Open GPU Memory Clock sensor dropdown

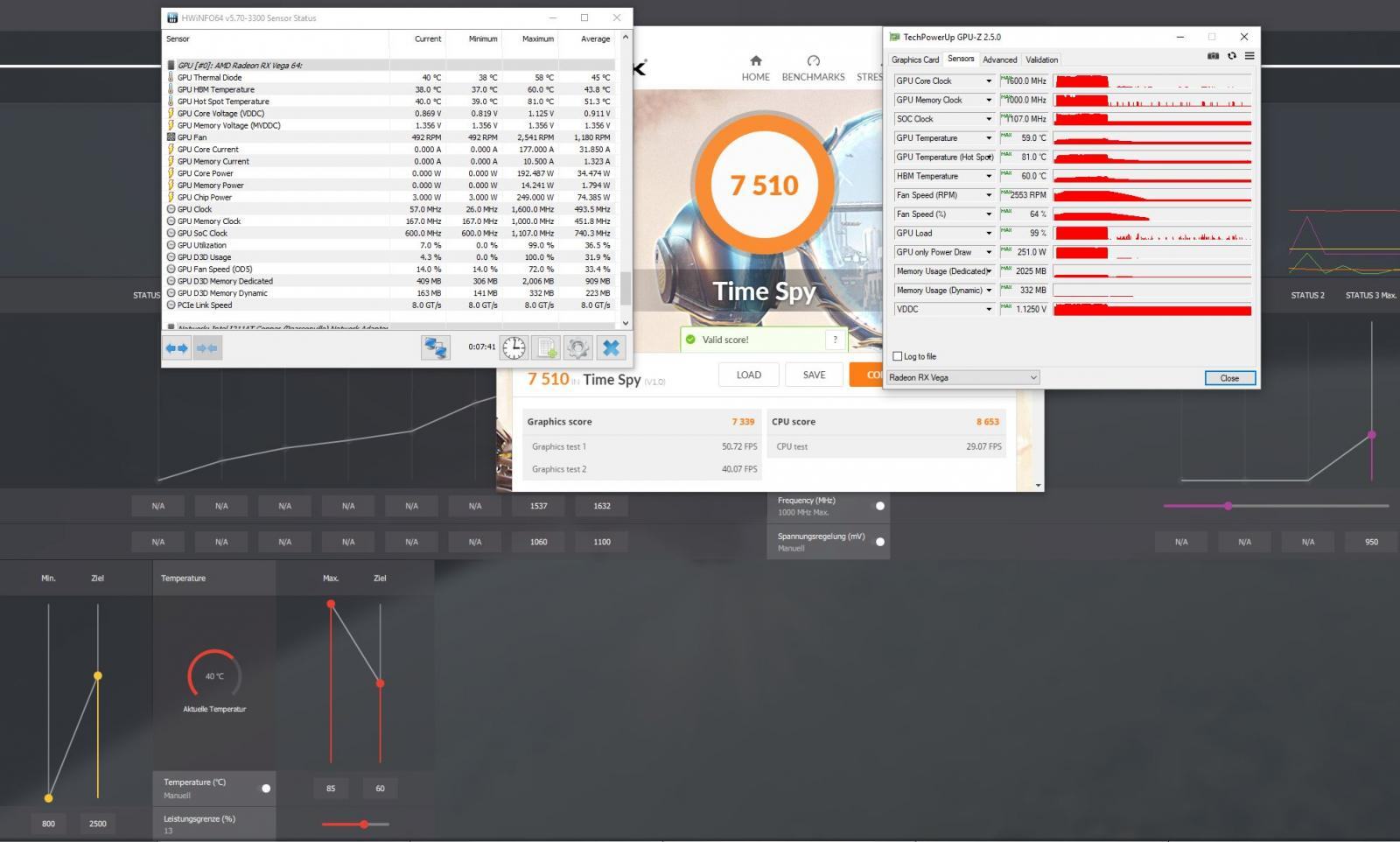(x=989, y=101)
